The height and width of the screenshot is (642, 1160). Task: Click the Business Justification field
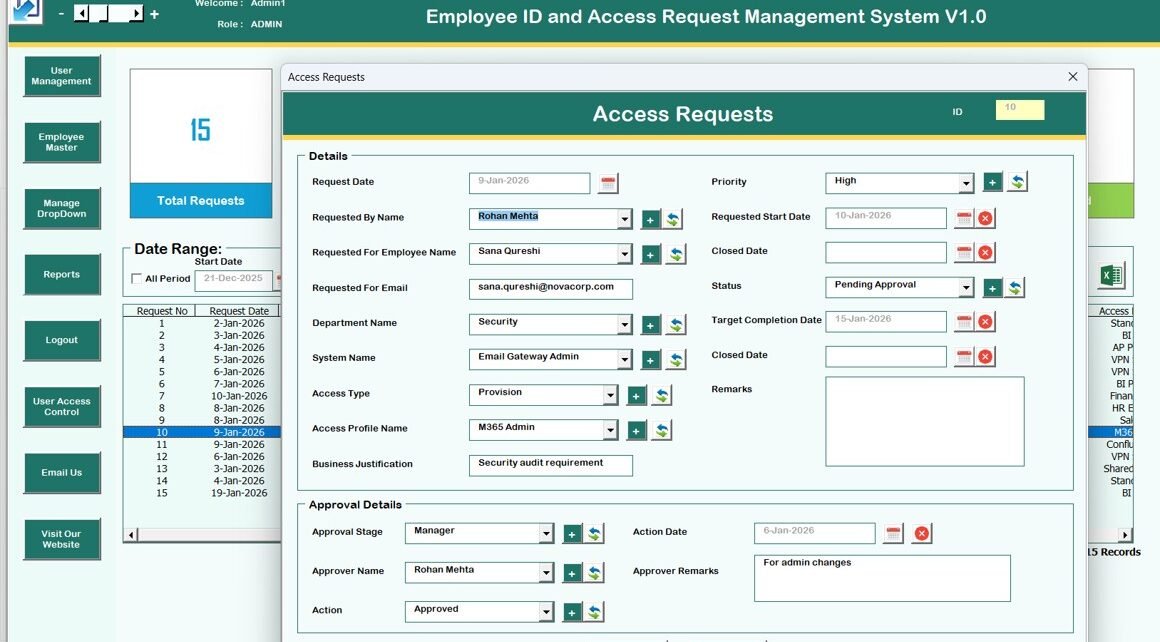click(550, 465)
